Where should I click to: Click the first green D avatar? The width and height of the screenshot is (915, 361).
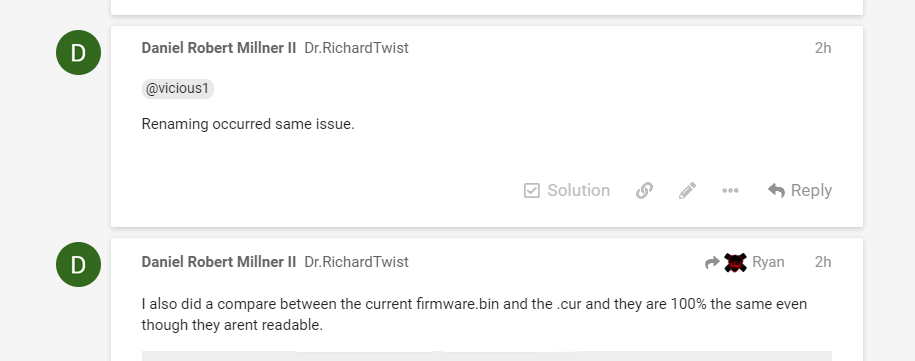coord(78,52)
